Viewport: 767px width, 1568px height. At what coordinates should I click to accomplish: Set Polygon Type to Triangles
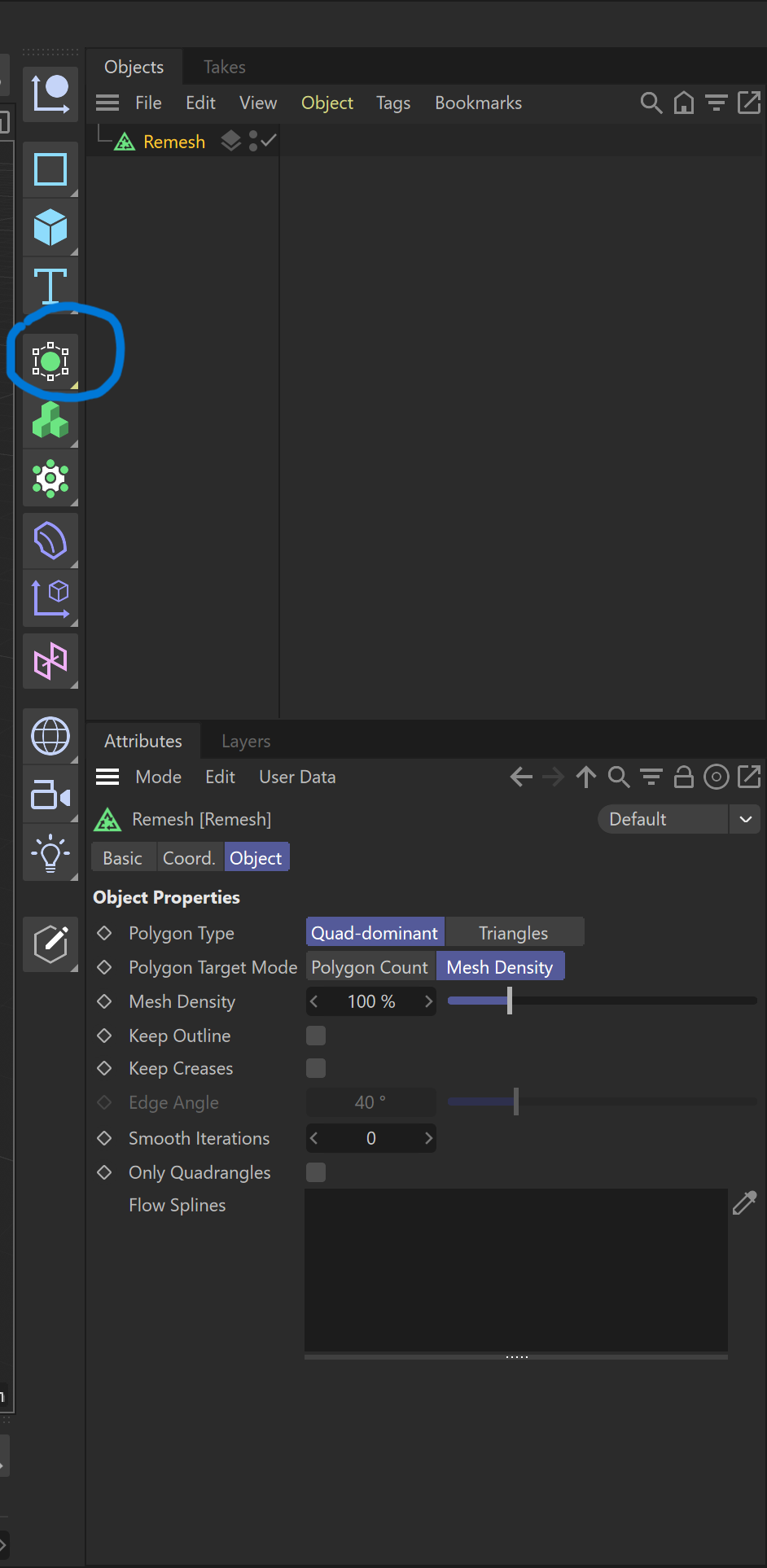click(514, 933)
